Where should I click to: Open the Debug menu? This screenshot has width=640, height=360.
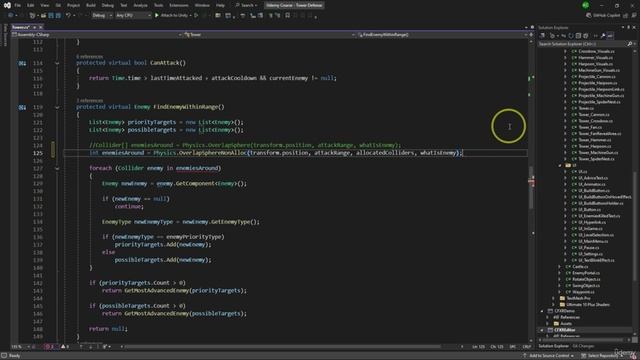pos(108,5)
